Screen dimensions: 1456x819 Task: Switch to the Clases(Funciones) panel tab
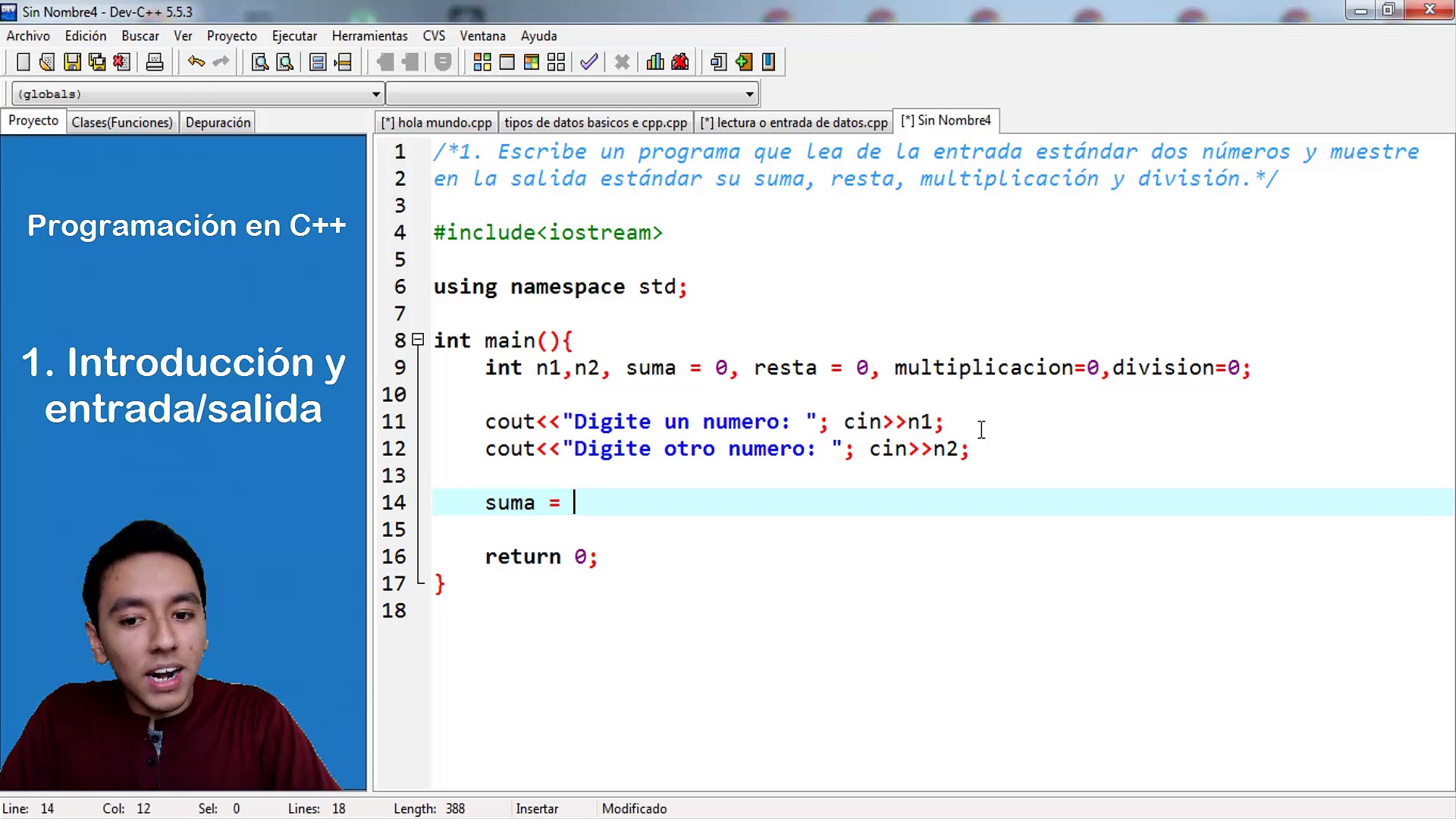point(121,121)
